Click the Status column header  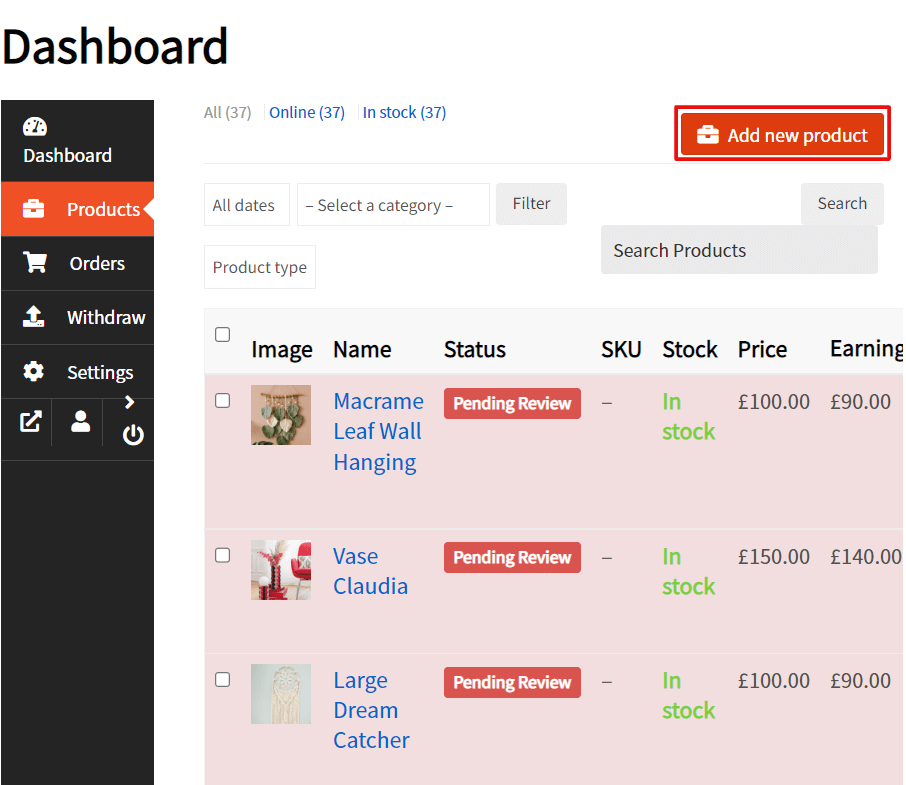click(474, 349)
